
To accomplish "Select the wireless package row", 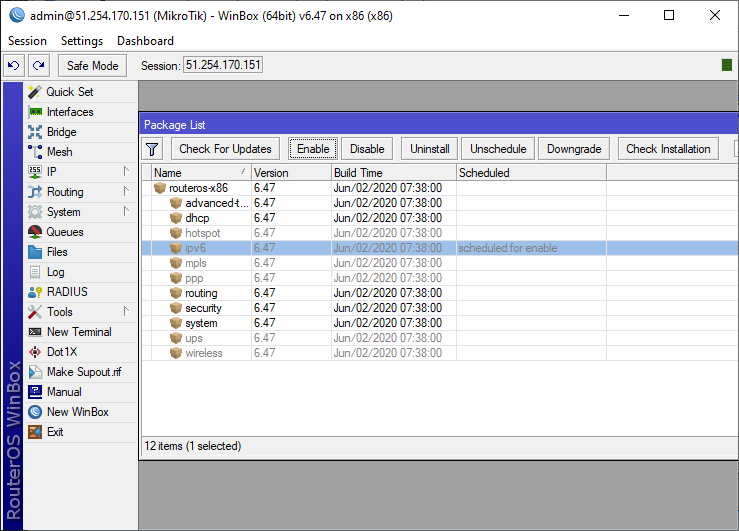I will pos(440,353).
